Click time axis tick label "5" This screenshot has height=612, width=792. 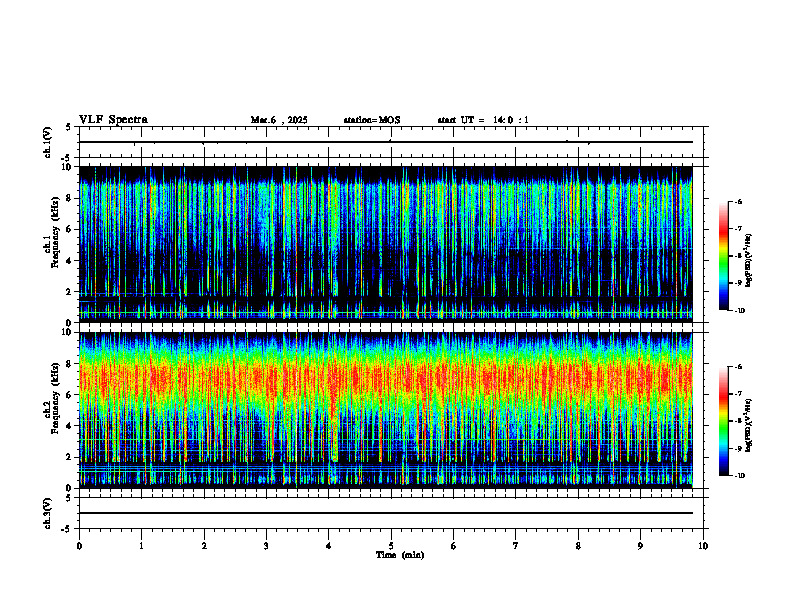[x=391, y=546]
